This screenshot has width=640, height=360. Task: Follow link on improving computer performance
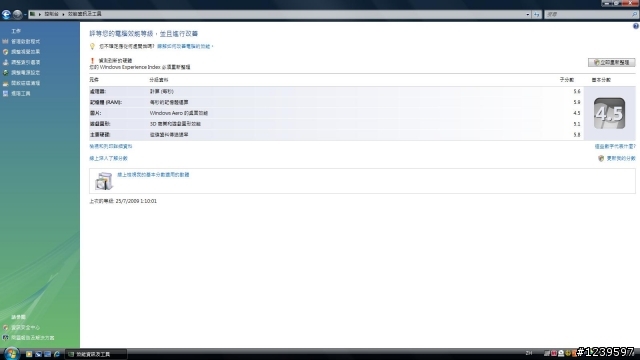click(184, 47)
